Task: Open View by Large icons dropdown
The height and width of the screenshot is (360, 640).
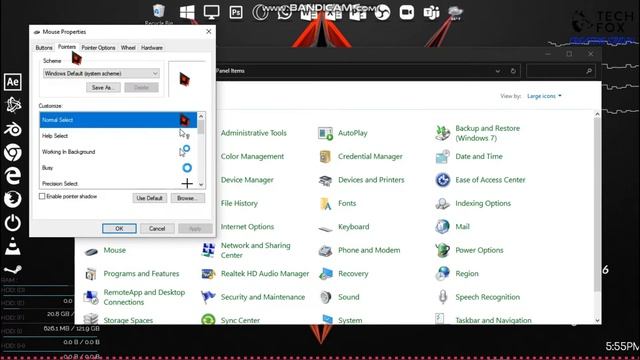Action: pos(544,96)
